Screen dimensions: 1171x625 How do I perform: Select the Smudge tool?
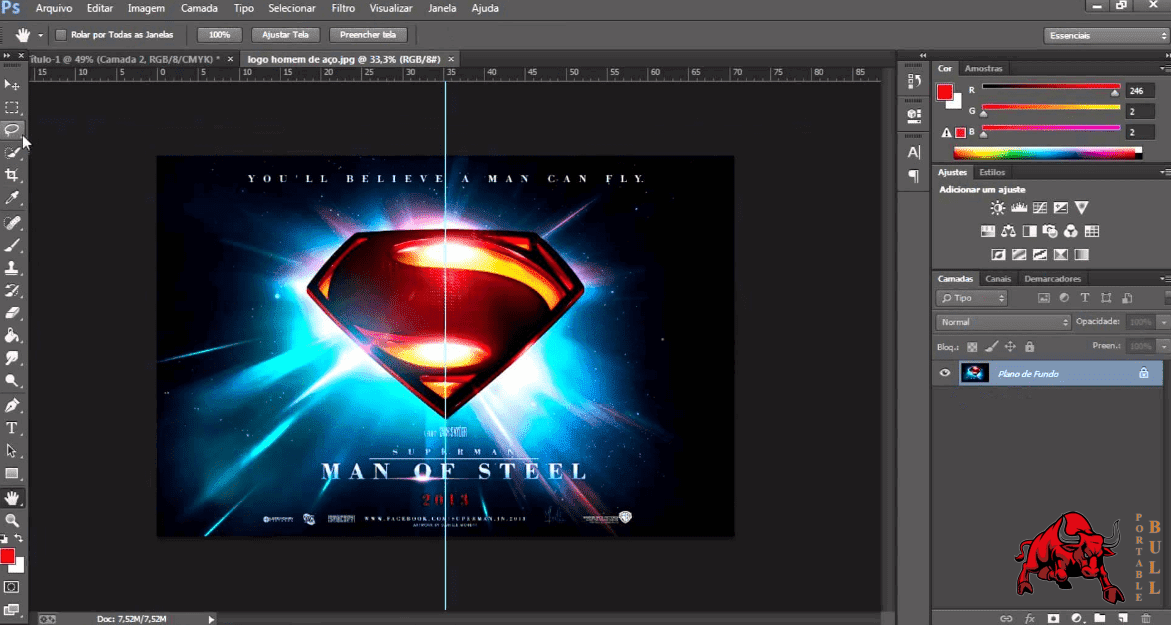12,358
